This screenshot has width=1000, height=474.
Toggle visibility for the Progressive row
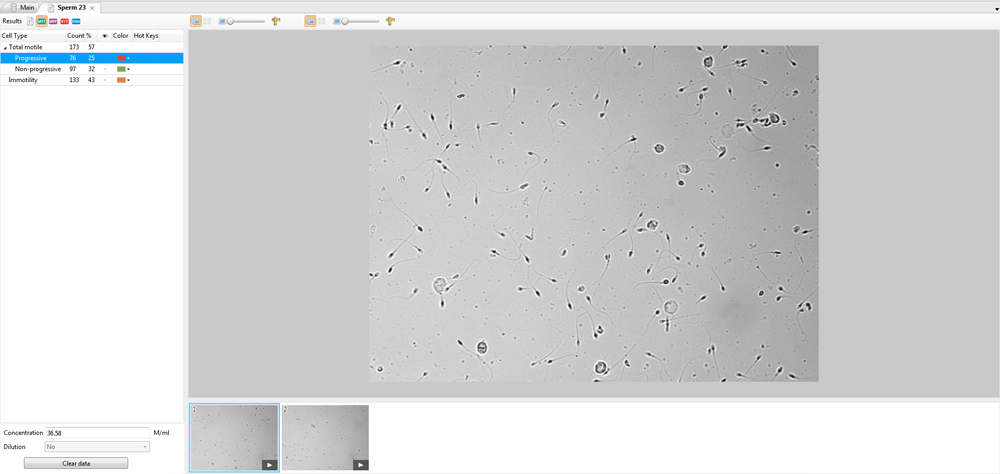[105, 58]
